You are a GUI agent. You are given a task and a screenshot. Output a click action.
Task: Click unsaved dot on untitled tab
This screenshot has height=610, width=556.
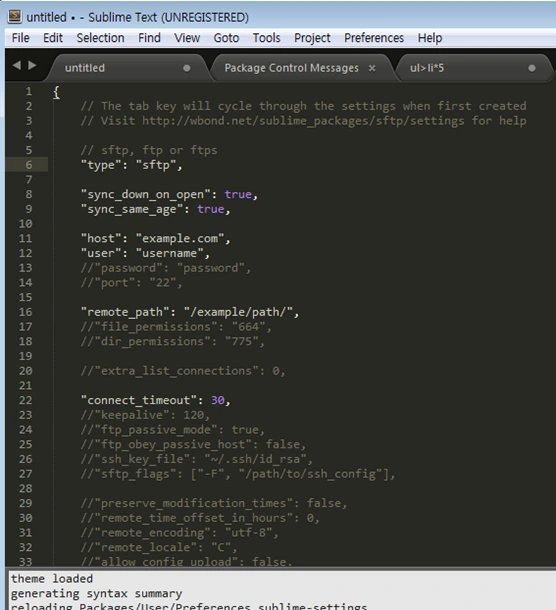coord(187,68)
